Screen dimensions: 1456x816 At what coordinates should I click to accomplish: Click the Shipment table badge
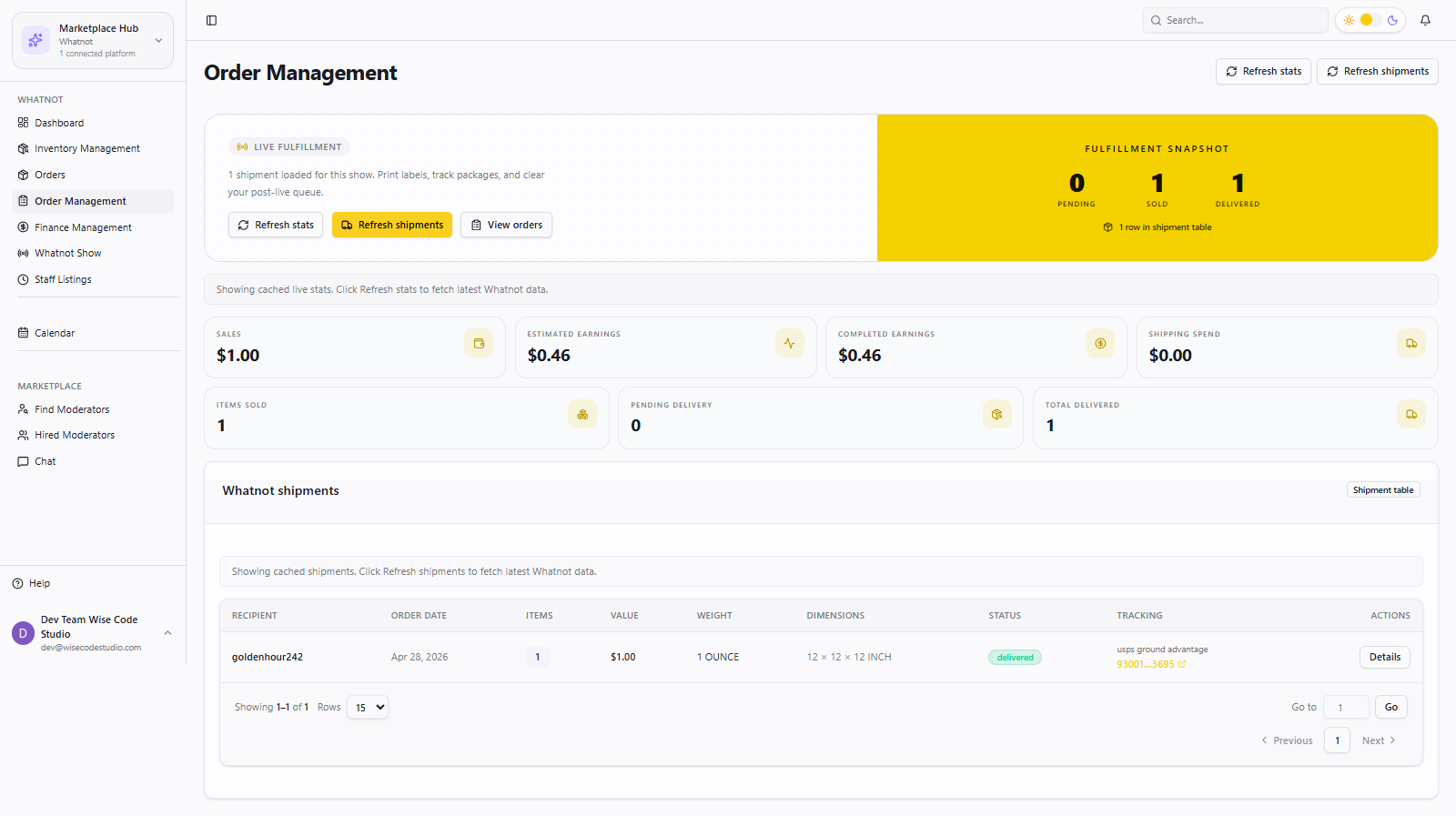point(1383,490)
